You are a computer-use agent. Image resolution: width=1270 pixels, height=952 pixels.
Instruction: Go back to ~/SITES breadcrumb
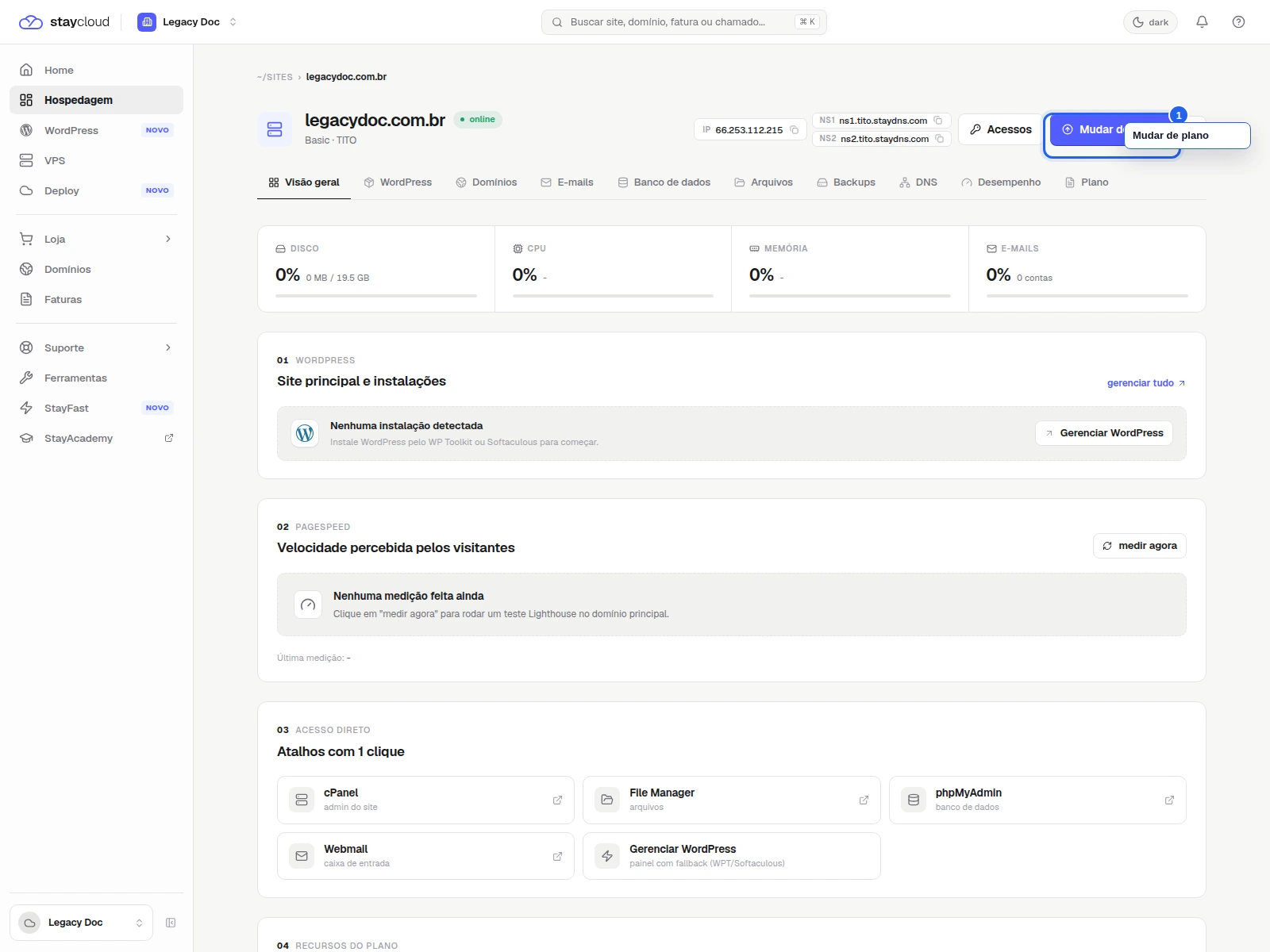coord(275,77)
